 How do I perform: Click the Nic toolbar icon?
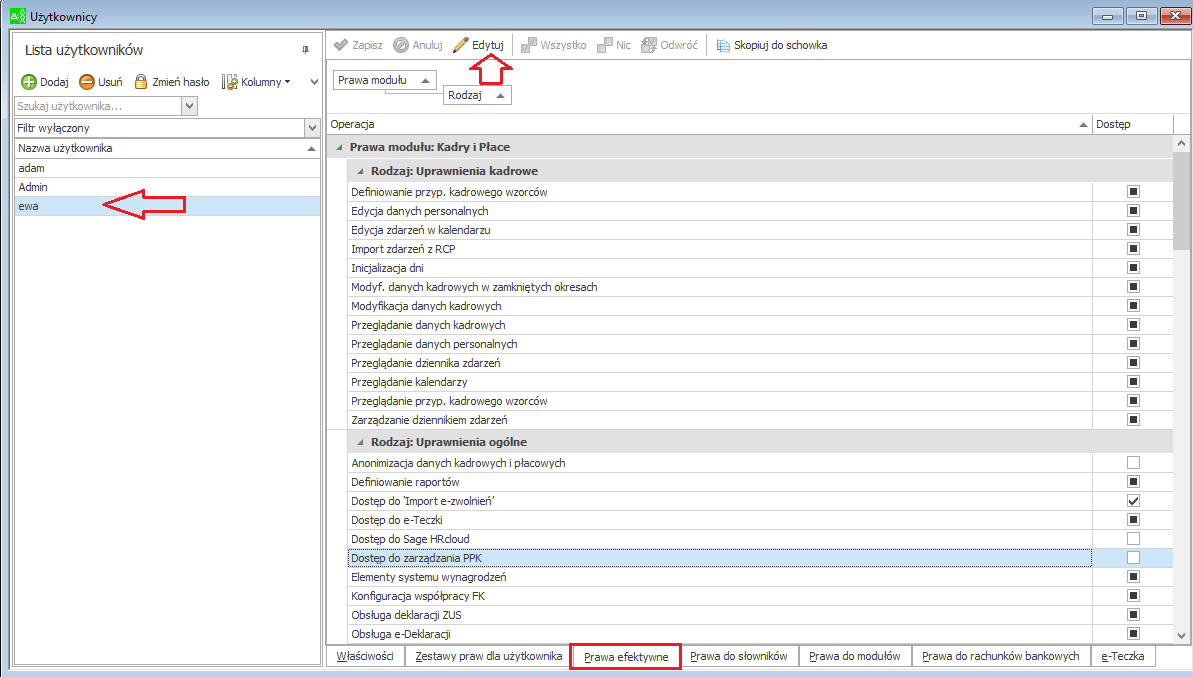point(604,45)
